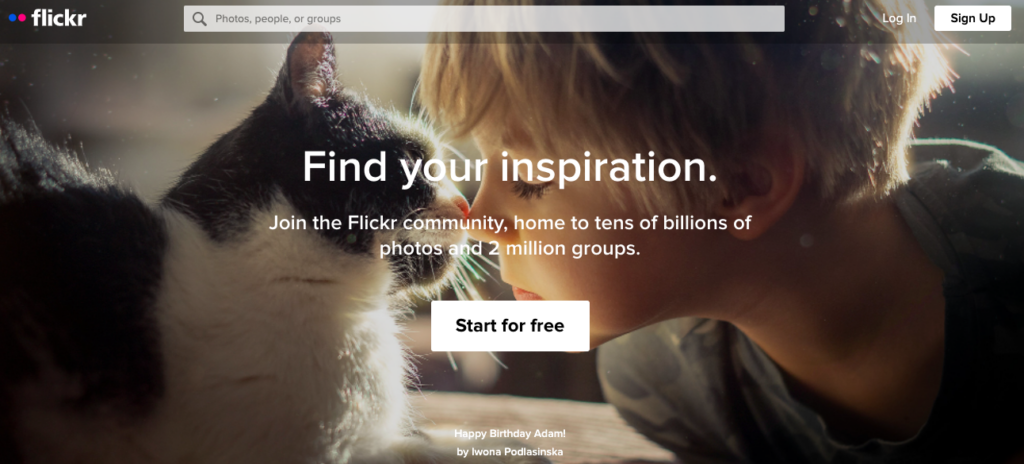Screen dimensions: 1024x464
Task: Click the magnifying glass search icon
Action: tap(200, 19)
